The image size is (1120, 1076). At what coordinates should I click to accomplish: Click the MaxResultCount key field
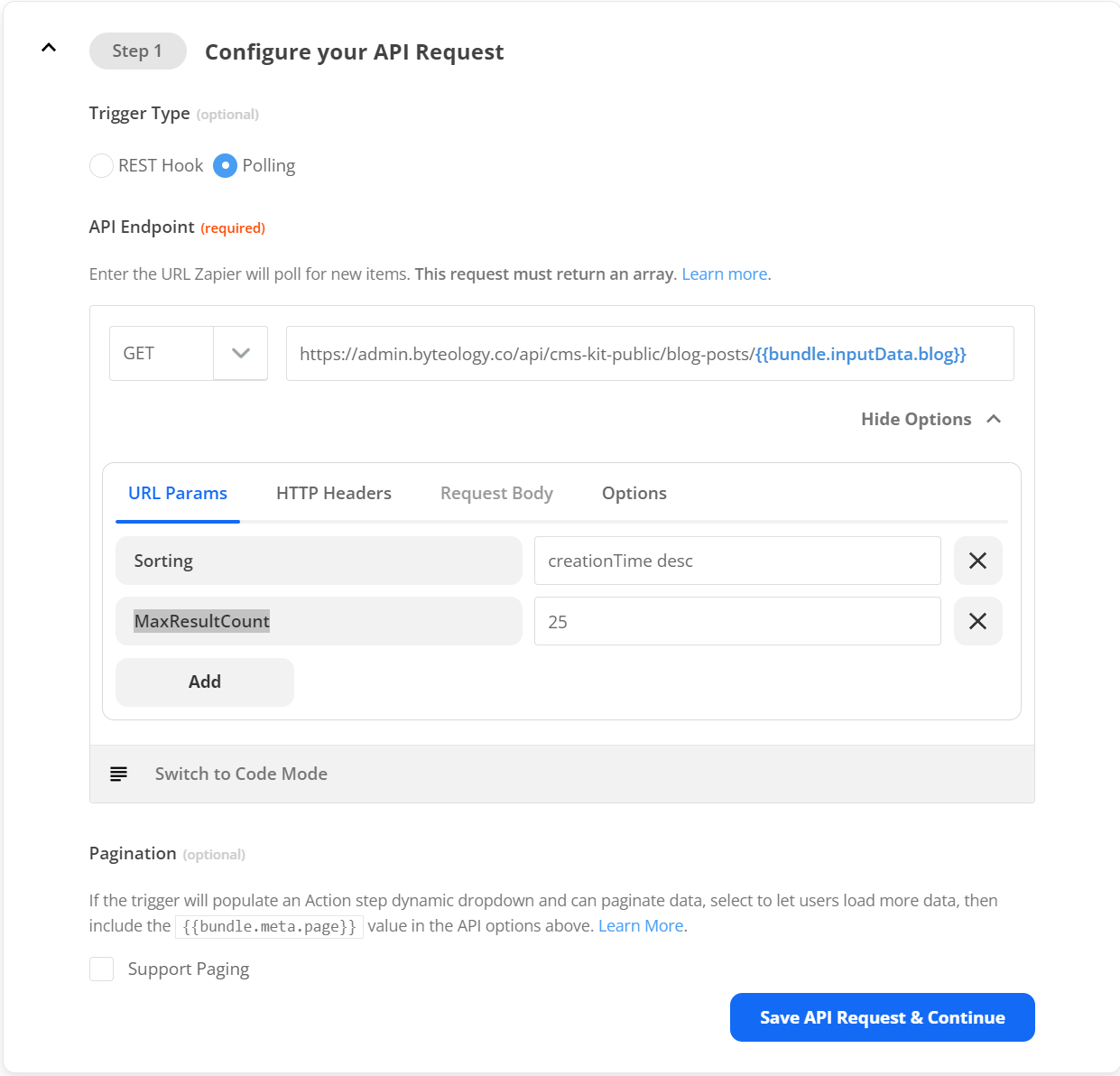[319, 621]
